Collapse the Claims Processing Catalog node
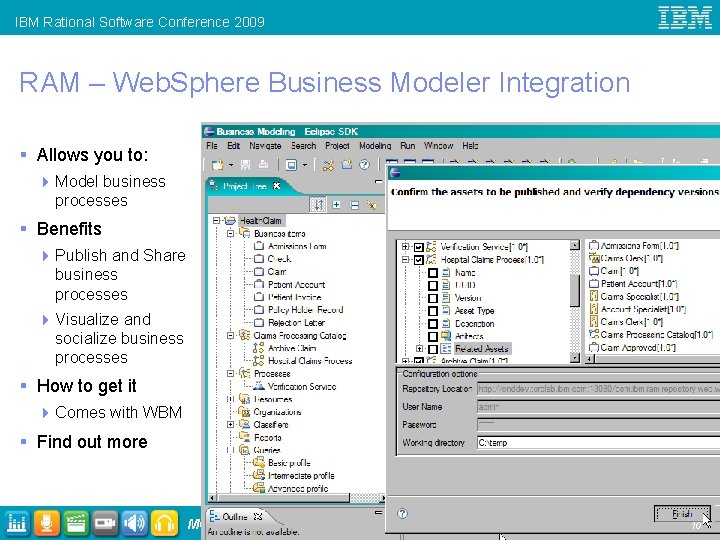Viewport: 720px width, 540px height. click(231, 336)
